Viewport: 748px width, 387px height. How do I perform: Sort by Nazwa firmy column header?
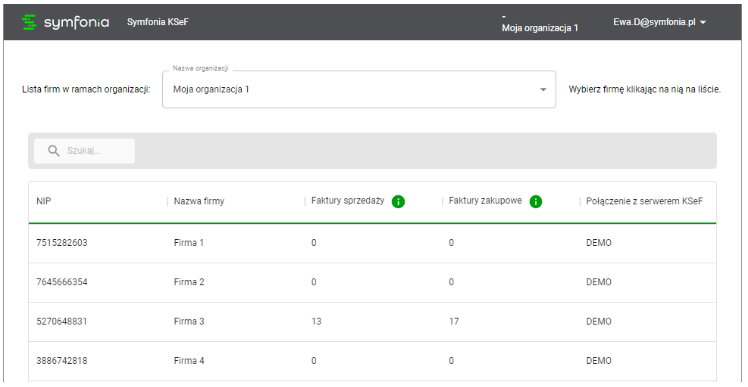(199, 201)
